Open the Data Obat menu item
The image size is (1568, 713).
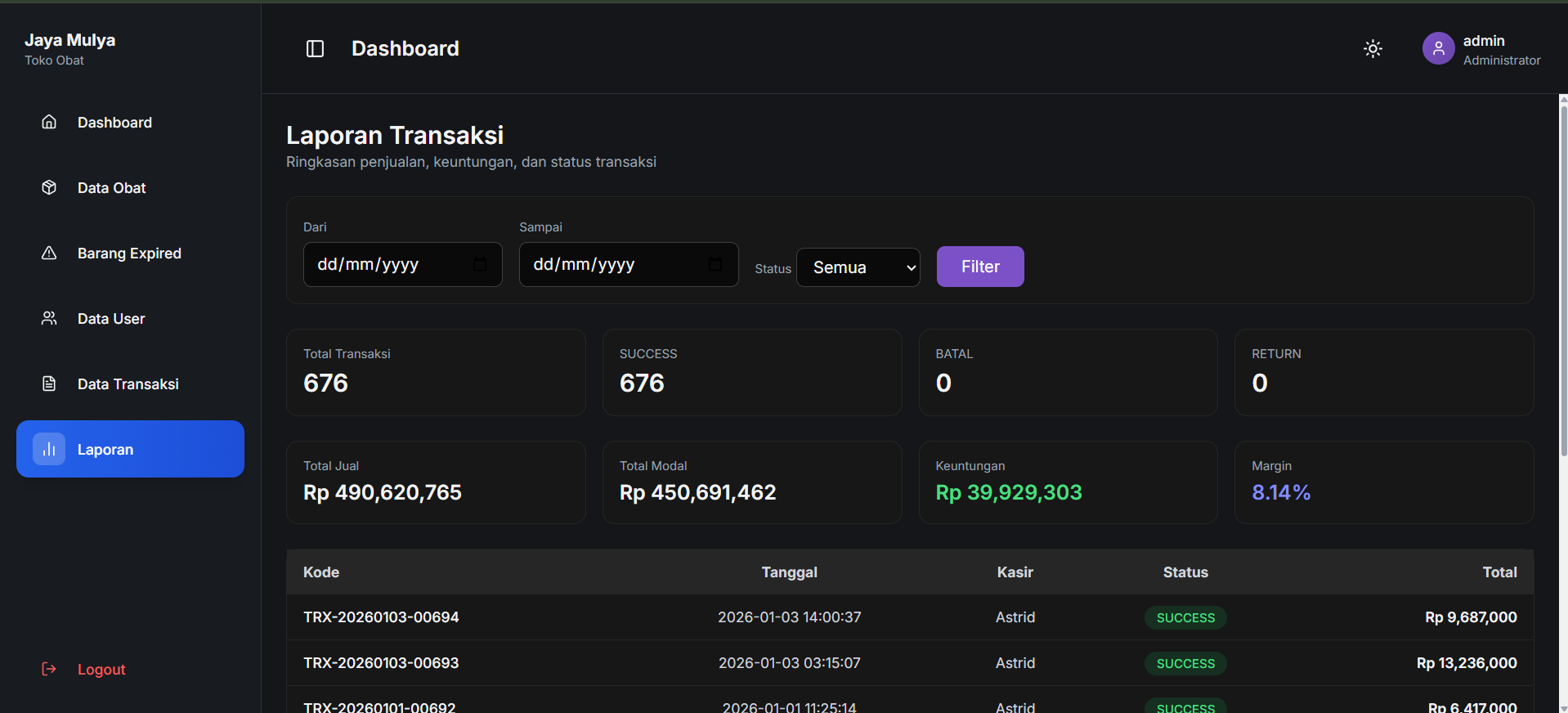pos(130,187)
